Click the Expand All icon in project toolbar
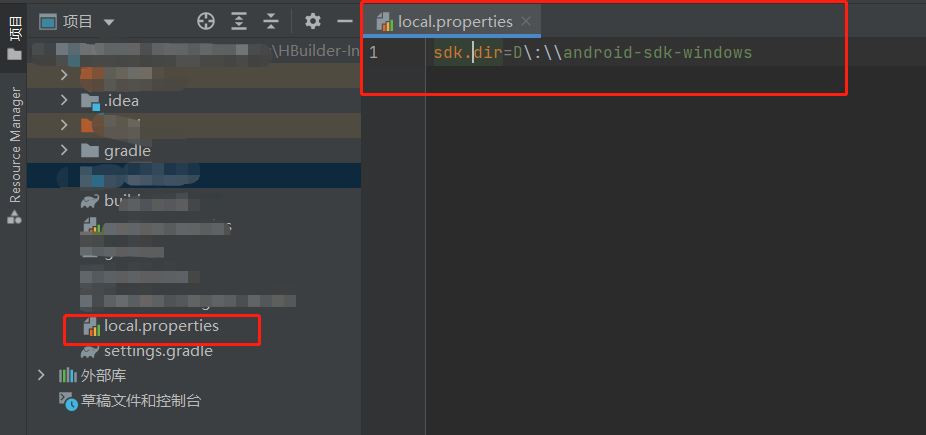This screenshot has height=435, width=926. pyautogui.click(x=239, y=21)
